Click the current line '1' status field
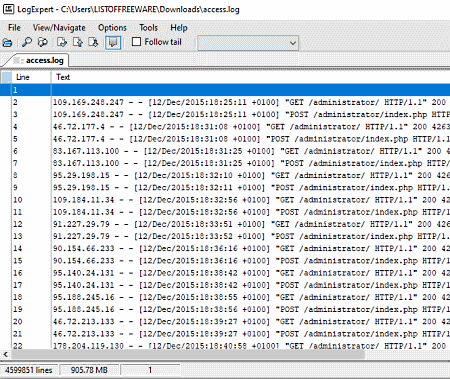 click(x=150, y=370)
